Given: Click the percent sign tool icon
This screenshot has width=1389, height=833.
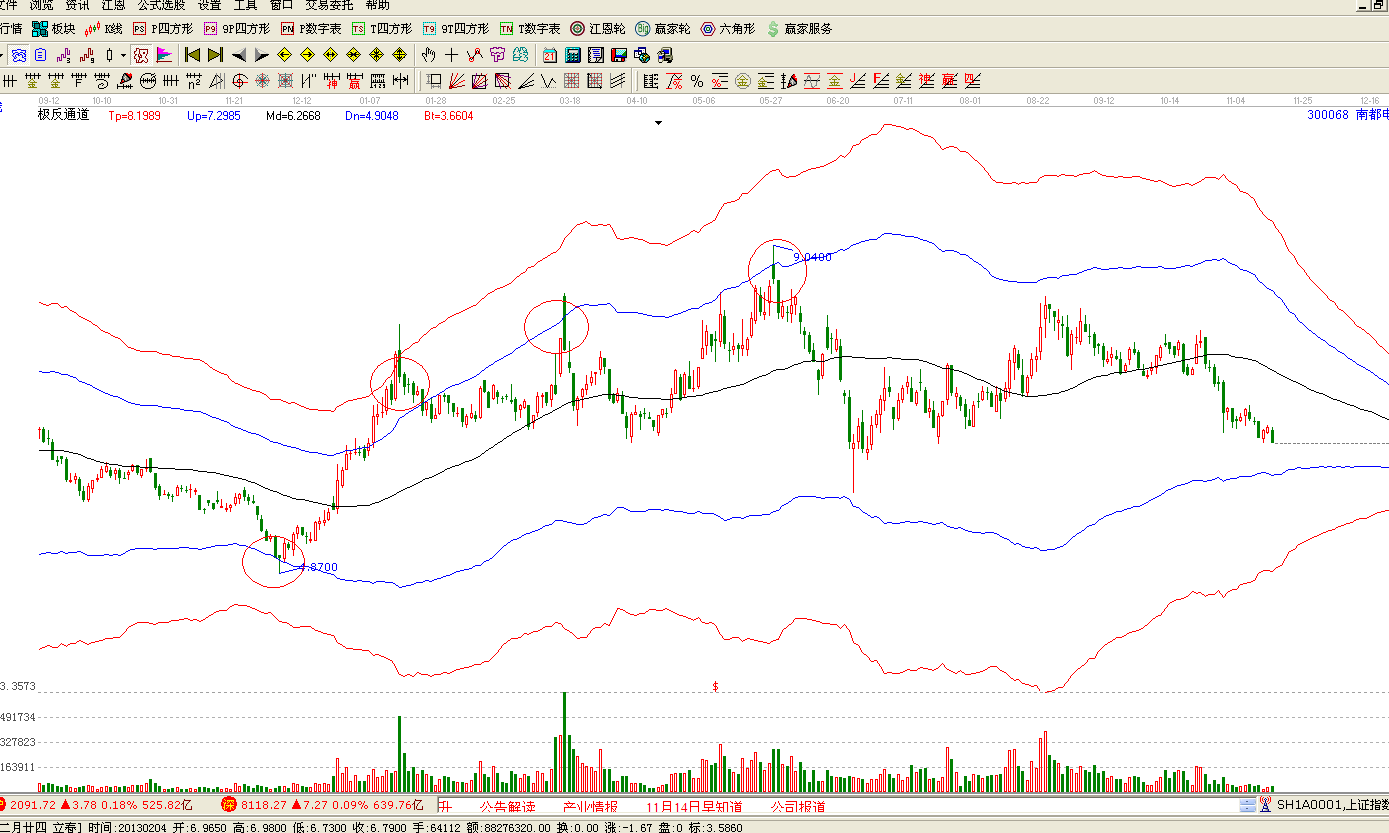Looking at the screenshot, I should click(696, 81).
